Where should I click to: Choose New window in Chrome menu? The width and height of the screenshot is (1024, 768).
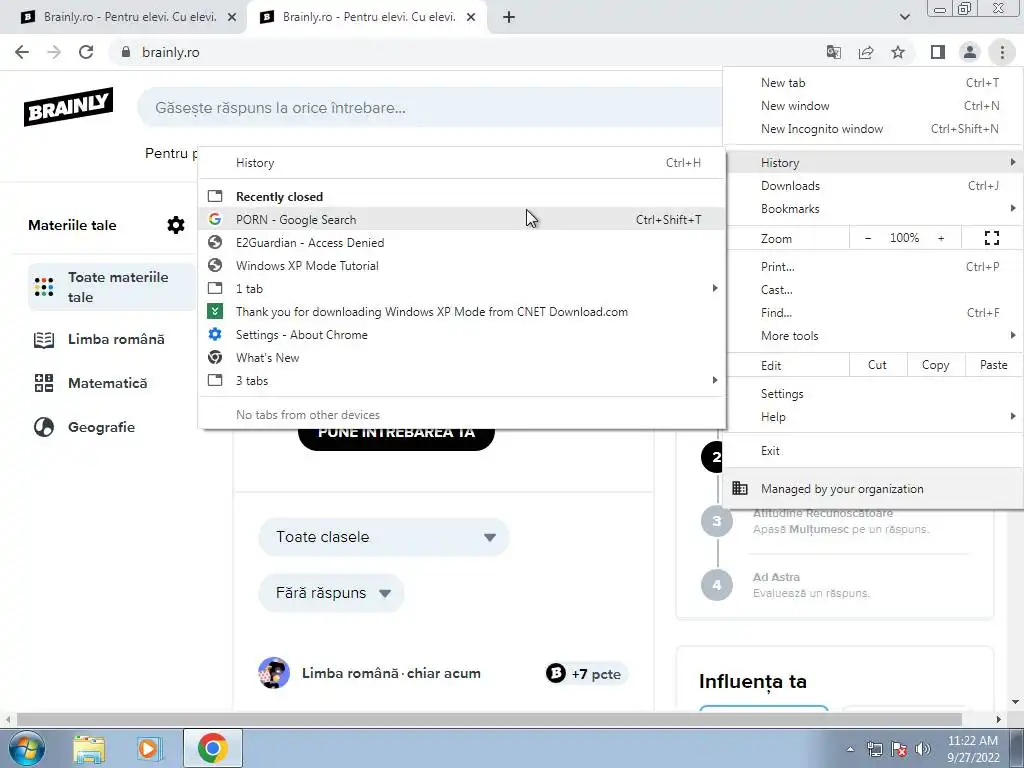(872, 106)
